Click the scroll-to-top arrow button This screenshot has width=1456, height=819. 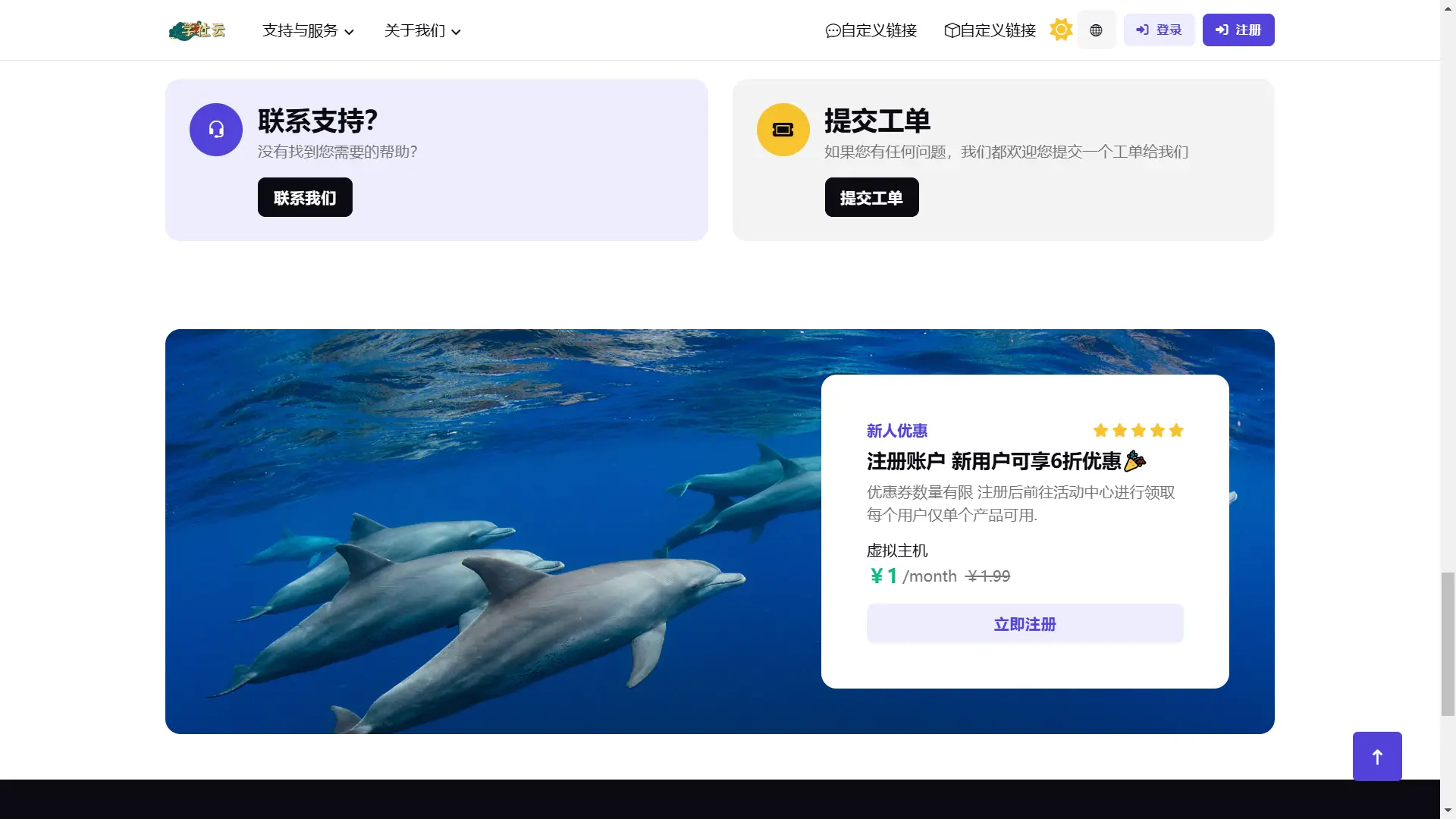[x=1376, y=756]
